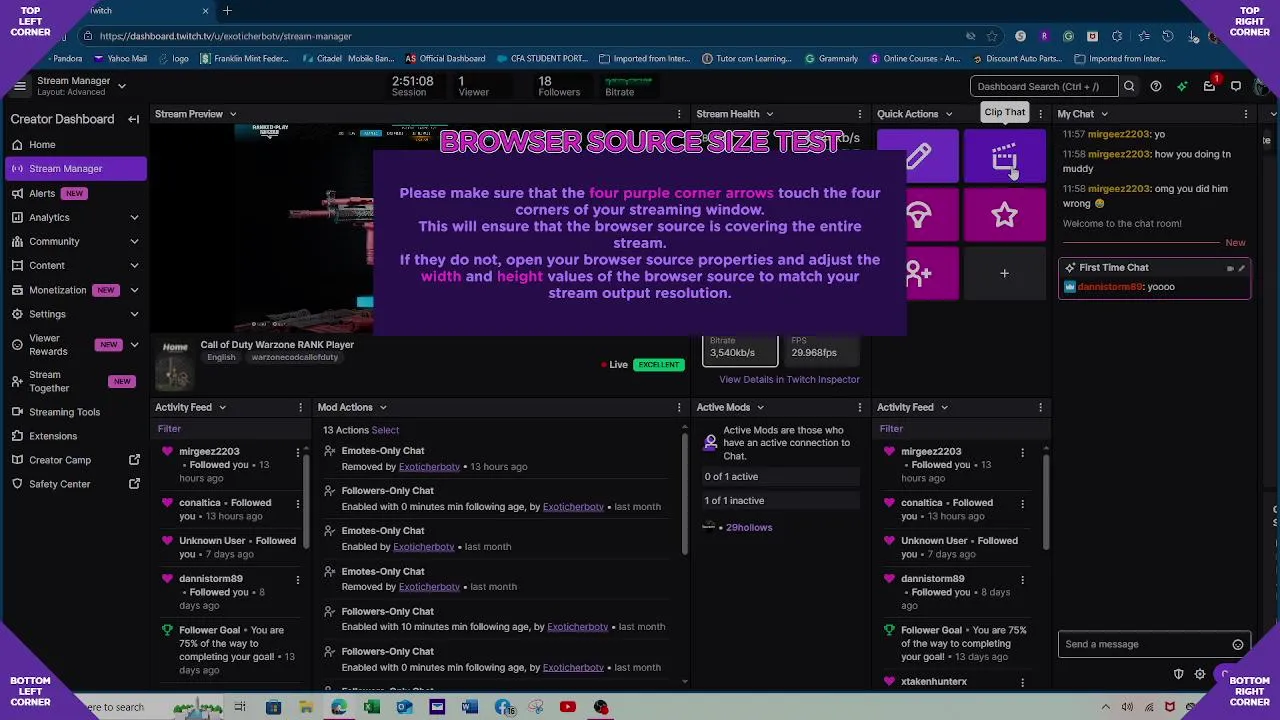Click the star quick action tile
Image resolution: width=1280 pixels, height=720 pixels.
click(1004, 215)
